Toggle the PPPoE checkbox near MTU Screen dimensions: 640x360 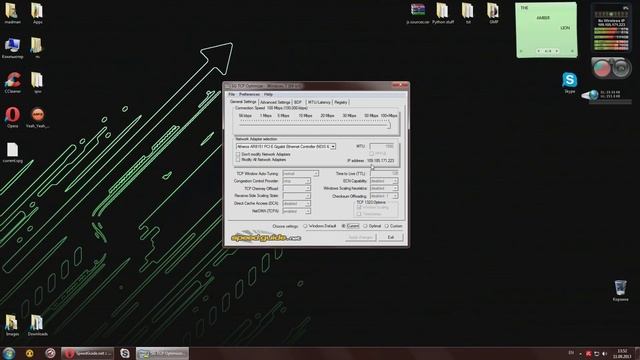371,153
